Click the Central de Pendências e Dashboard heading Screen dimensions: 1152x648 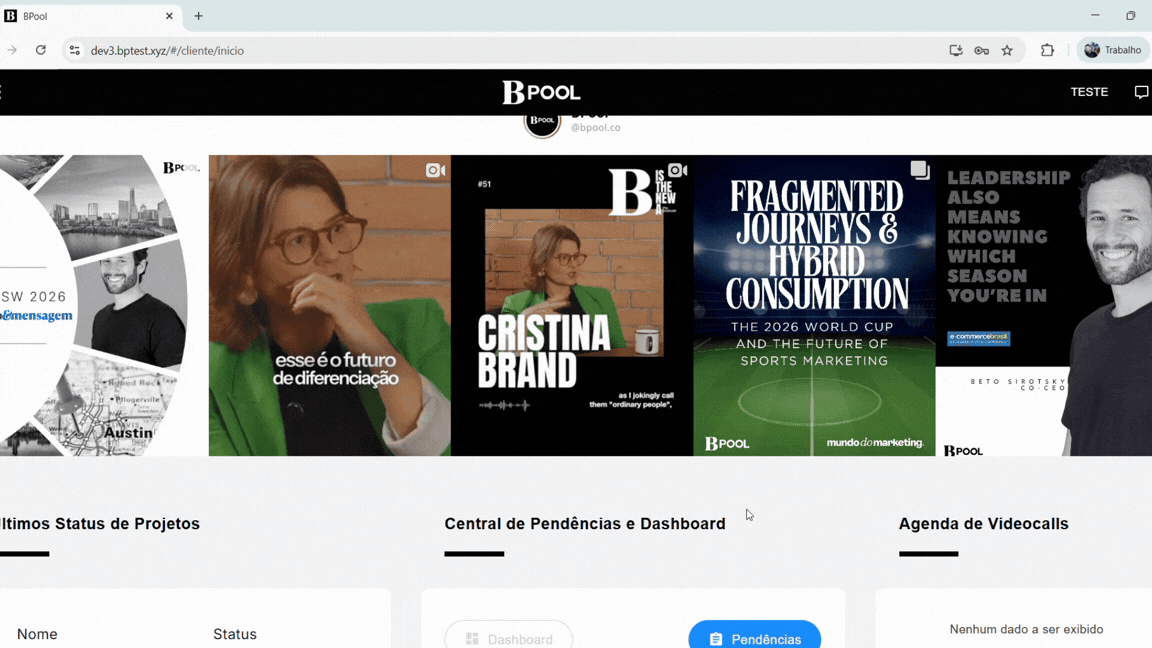click(585, 524)
